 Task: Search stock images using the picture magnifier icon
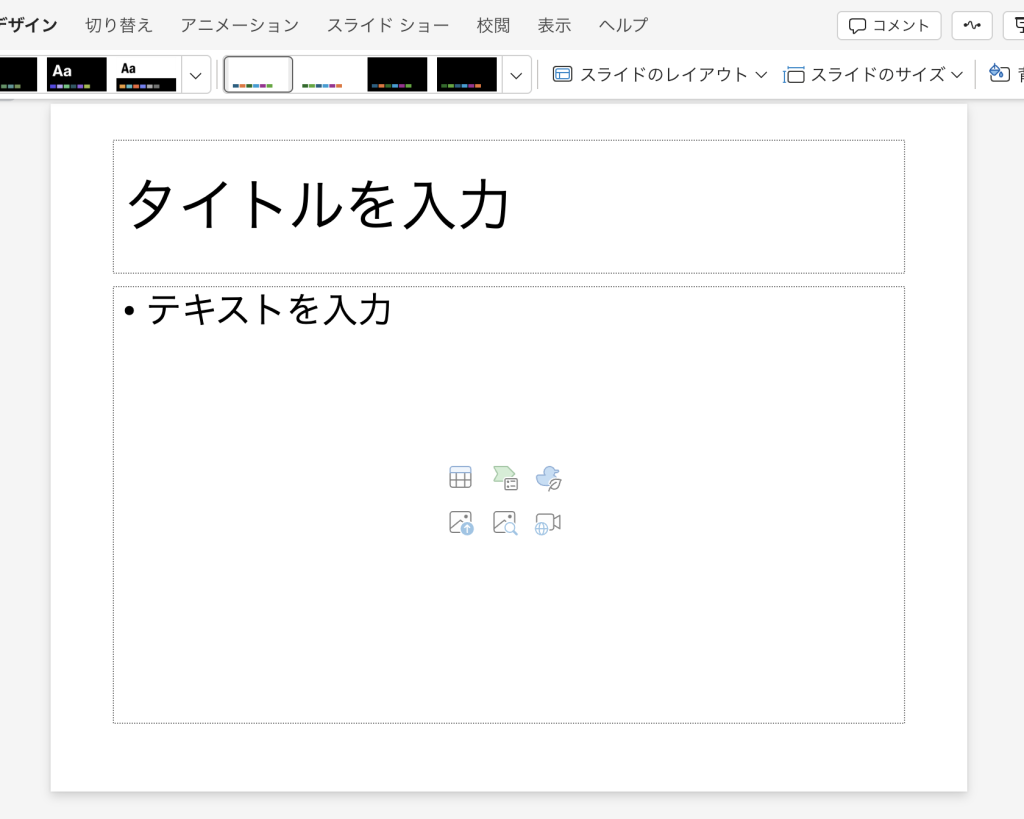tap(505, 523)
